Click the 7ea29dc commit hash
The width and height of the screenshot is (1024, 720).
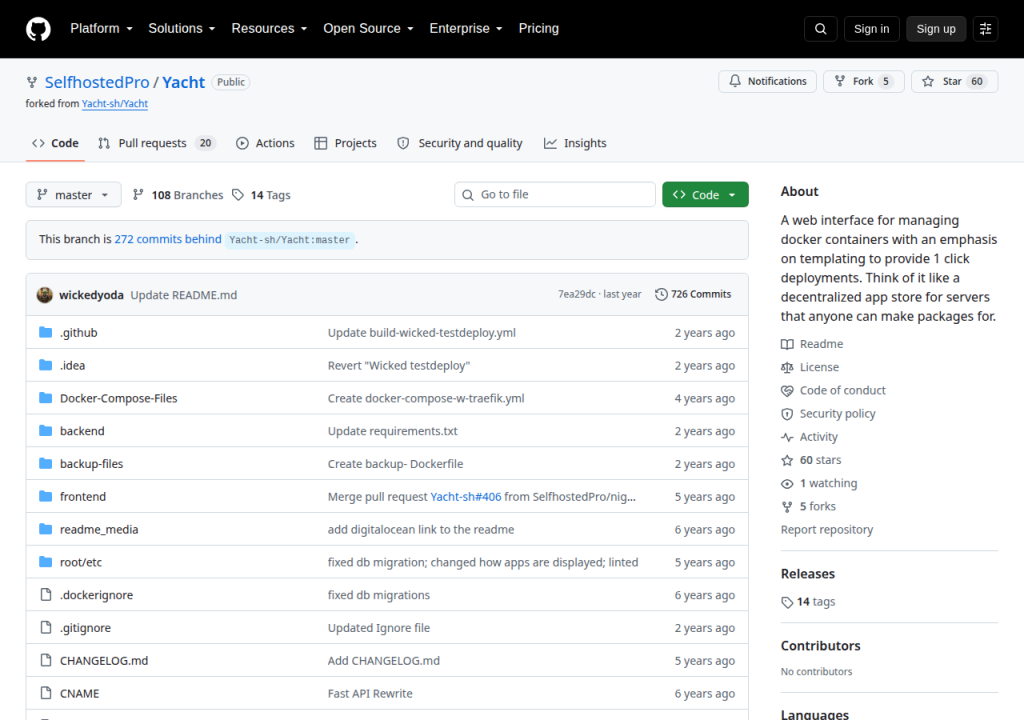click(576, 295)
